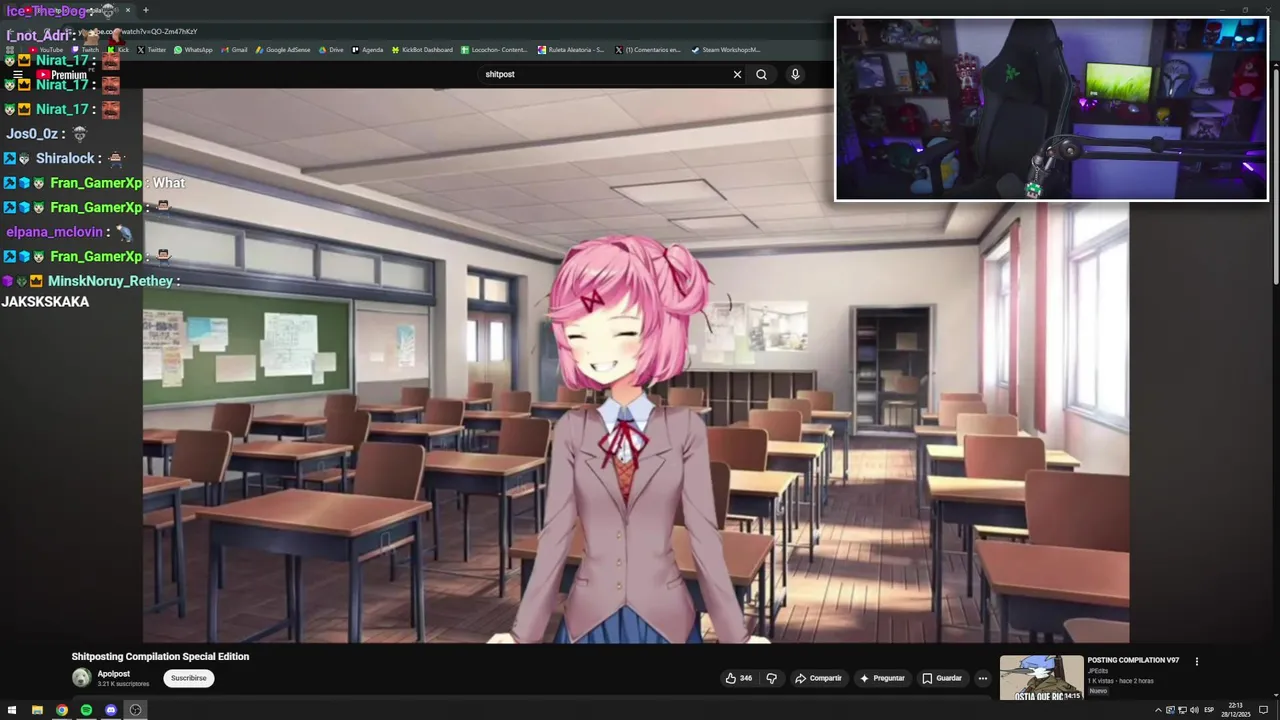Open File Explorer from taskbar

[37, 710]
